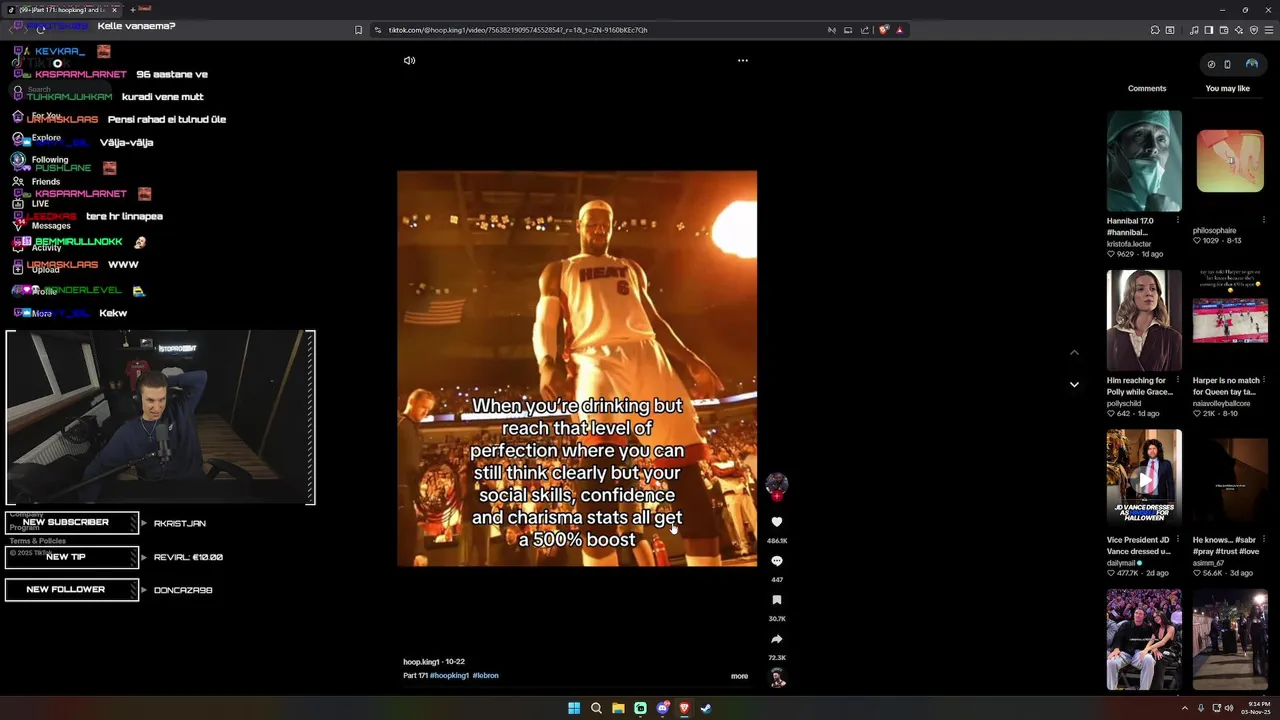Viewport: 1280px width, 720px height.
Task: Open the kristofa.lecter creator link
Action: click(1129, 244)
